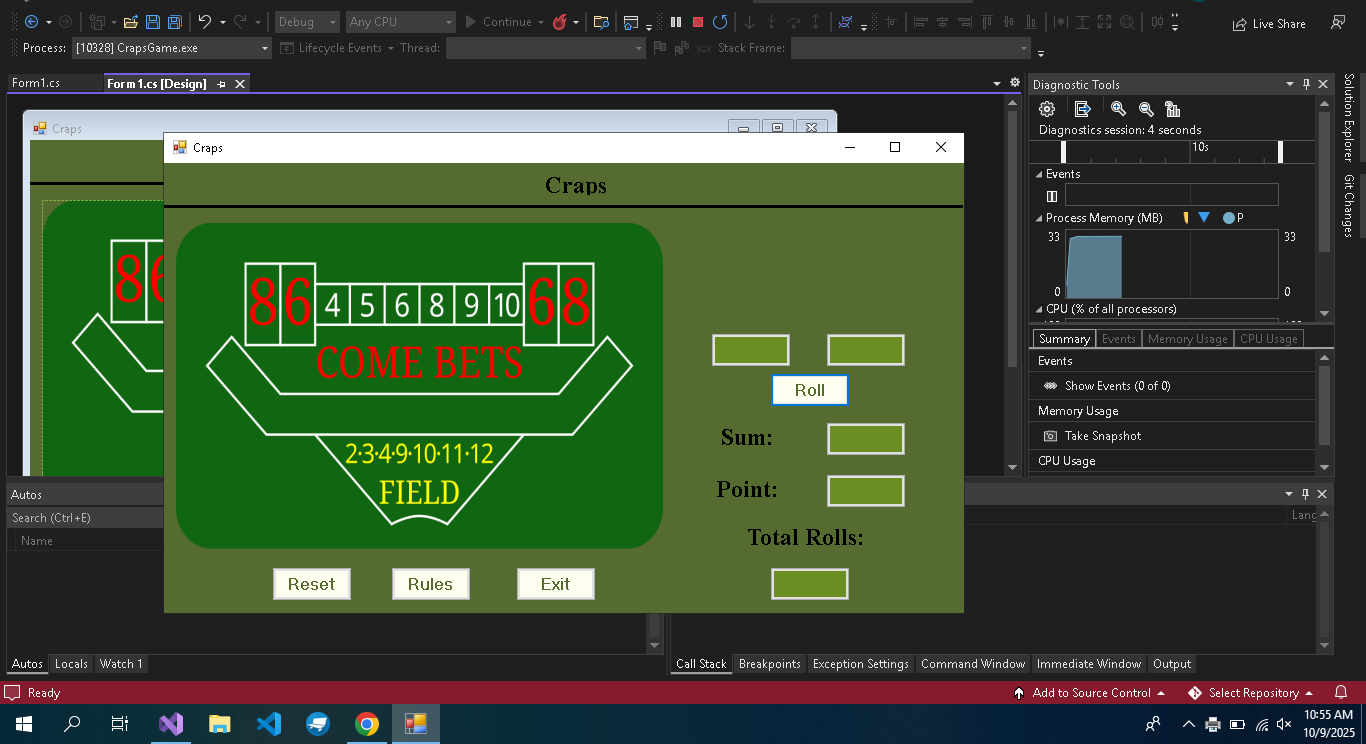The width and height of the screenshot is (1366, 744).
Task: Click the Save All toolbar icon
Action: [174, 22]
